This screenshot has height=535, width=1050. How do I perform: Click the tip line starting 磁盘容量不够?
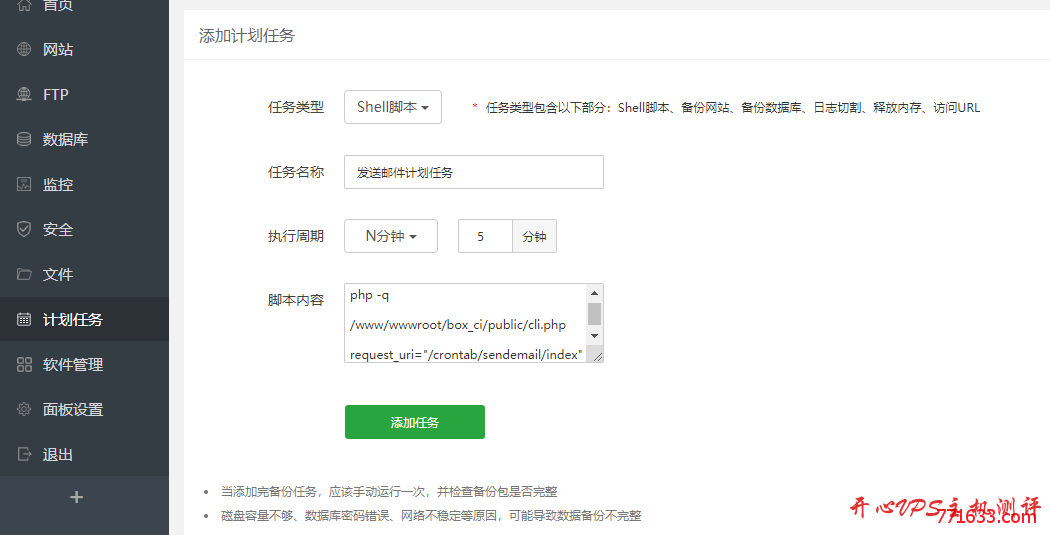point(431,516)
